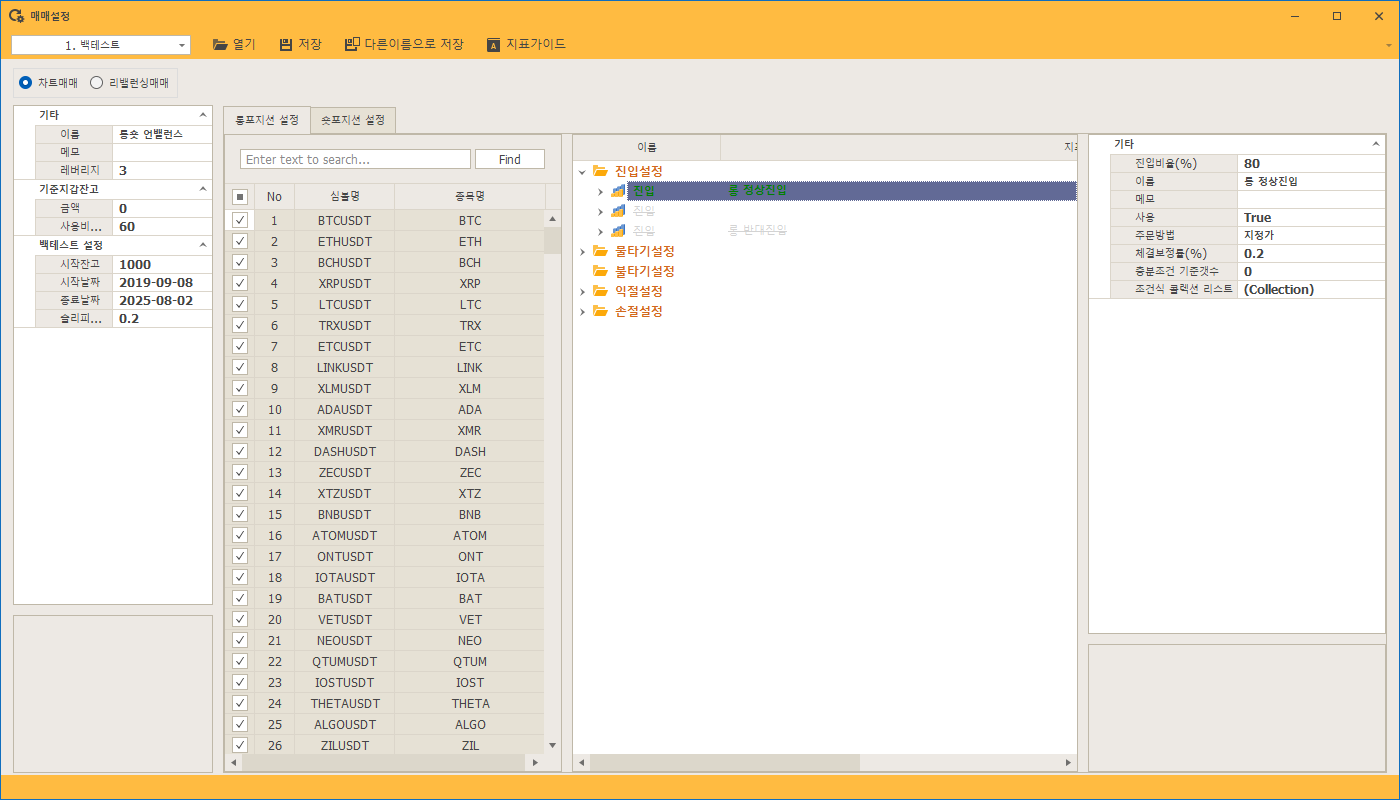Click the 물타기설정 folder icon
Image resolution: width=1400 pixels, height=800 pixels.
(x=600, y=251)
